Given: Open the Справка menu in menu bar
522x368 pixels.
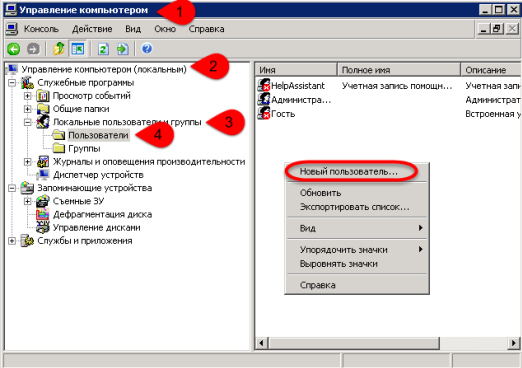Looking at the screenshot, I should (x=206, y=29).
